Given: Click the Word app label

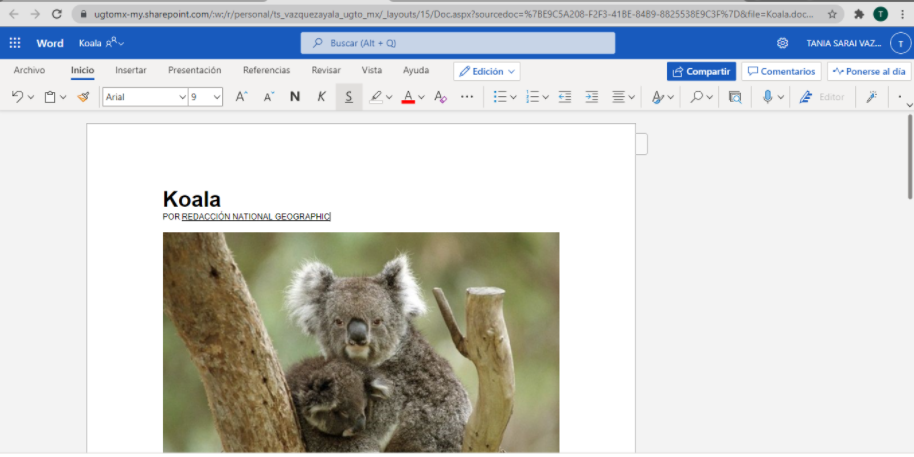Looking at the screenshot, I should click(x=50, y=43).
